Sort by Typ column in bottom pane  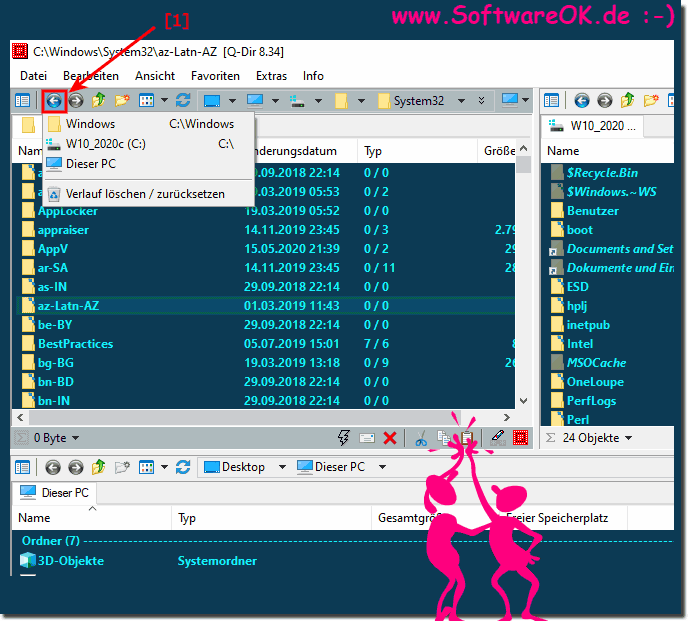pyautogui.click(x=271, y=518)
